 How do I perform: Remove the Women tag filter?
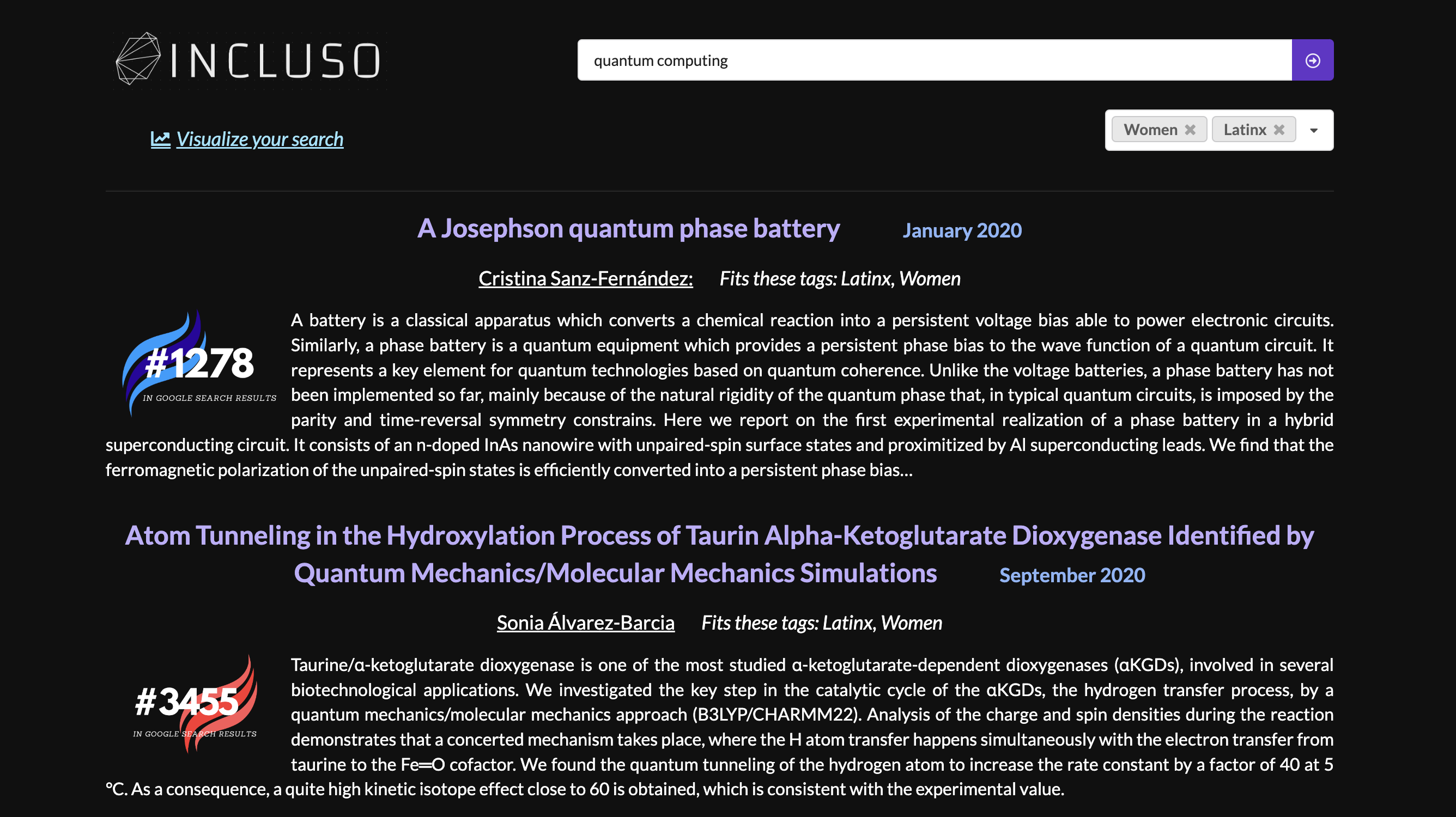tap(1190, 130)
